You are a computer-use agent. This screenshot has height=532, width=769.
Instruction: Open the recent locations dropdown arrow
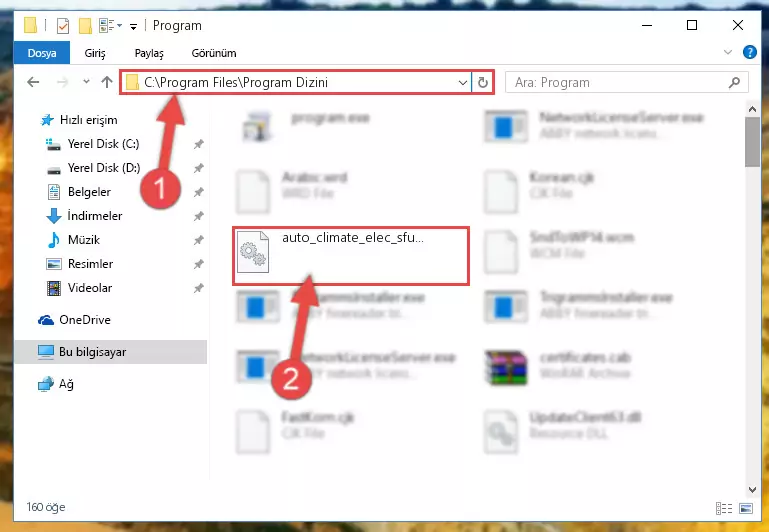86,82
